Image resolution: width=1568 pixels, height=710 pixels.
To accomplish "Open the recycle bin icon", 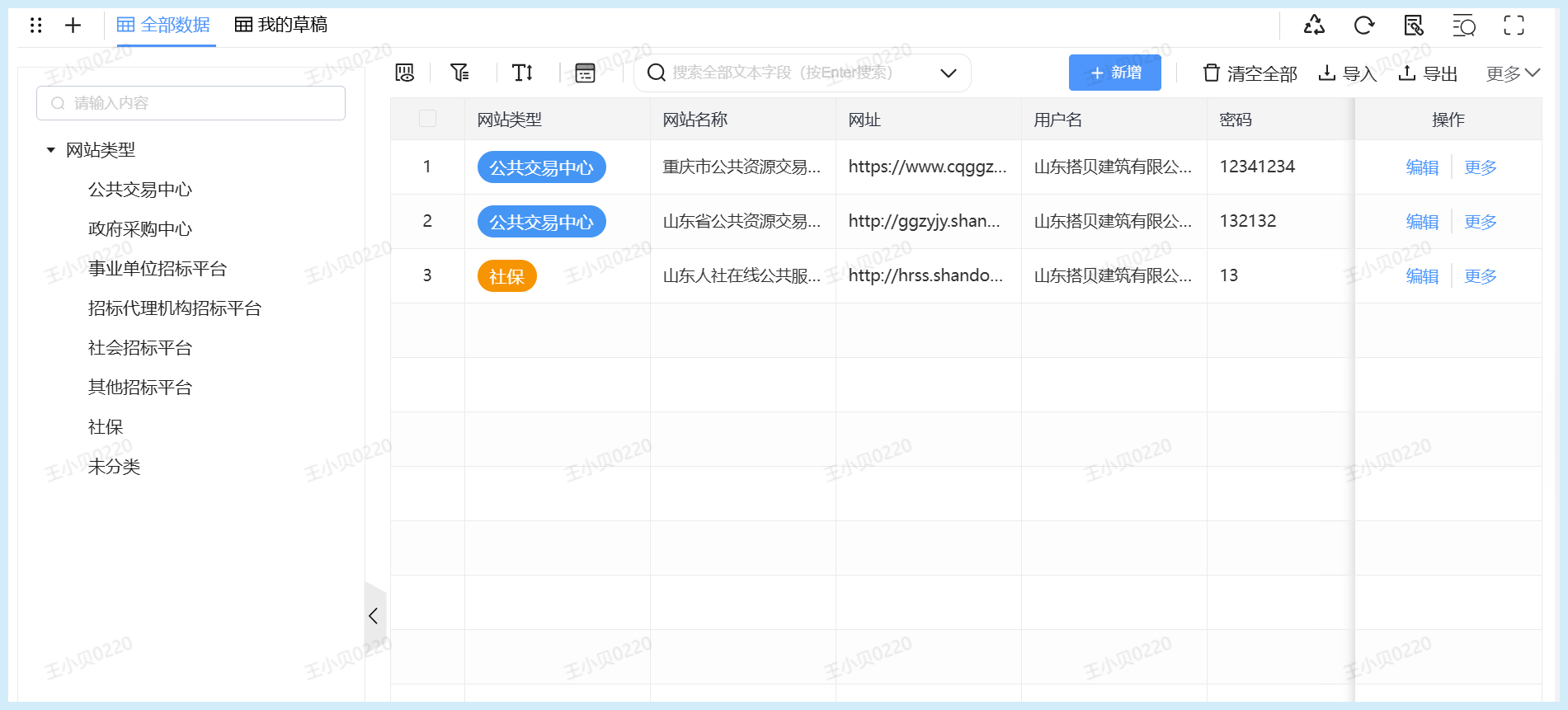I will pos(1314,26).
